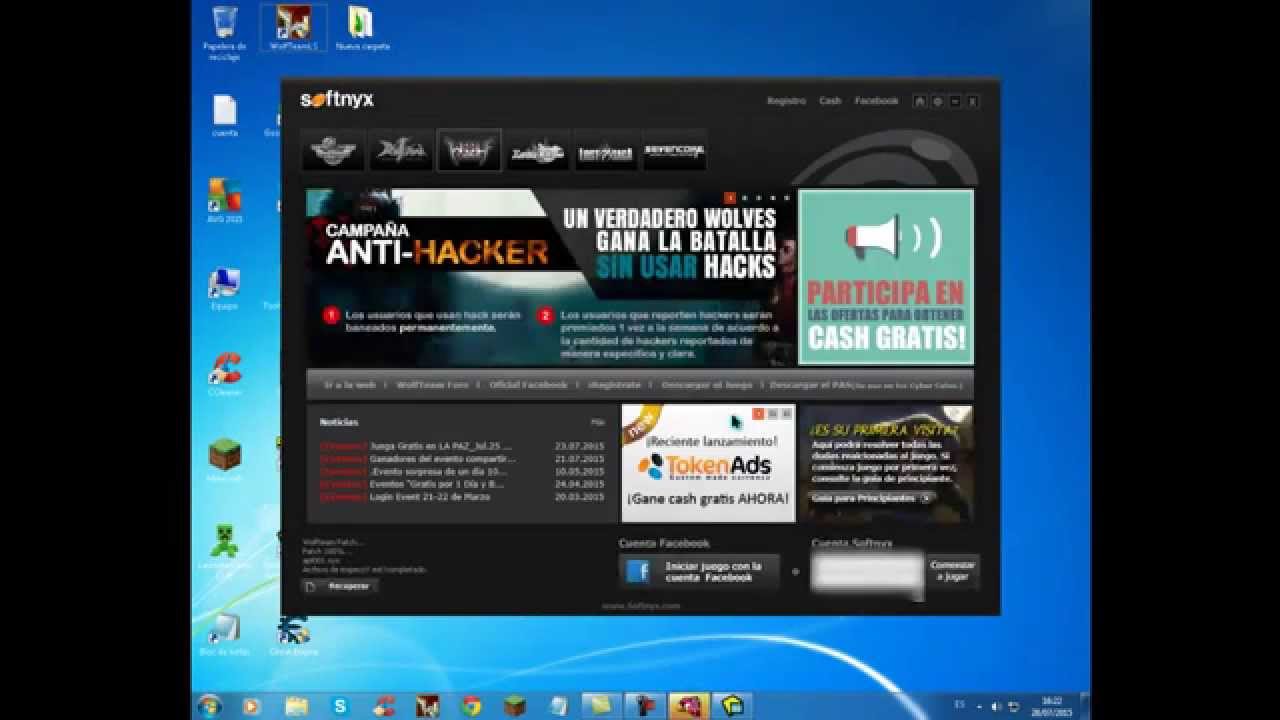Click Ir a la web link
Viewport: 1280px width, 720px height.
[x=350, y=384]
